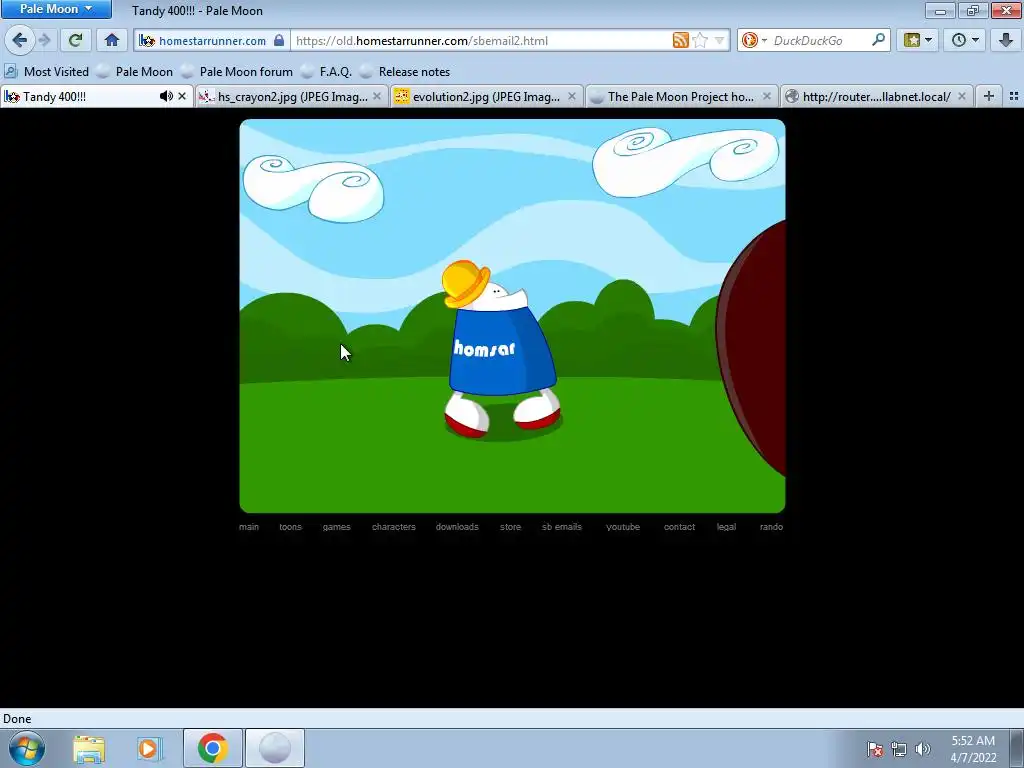Reload the current page
Viewport: 1024px width, 768px height.
tap(75, 40)
